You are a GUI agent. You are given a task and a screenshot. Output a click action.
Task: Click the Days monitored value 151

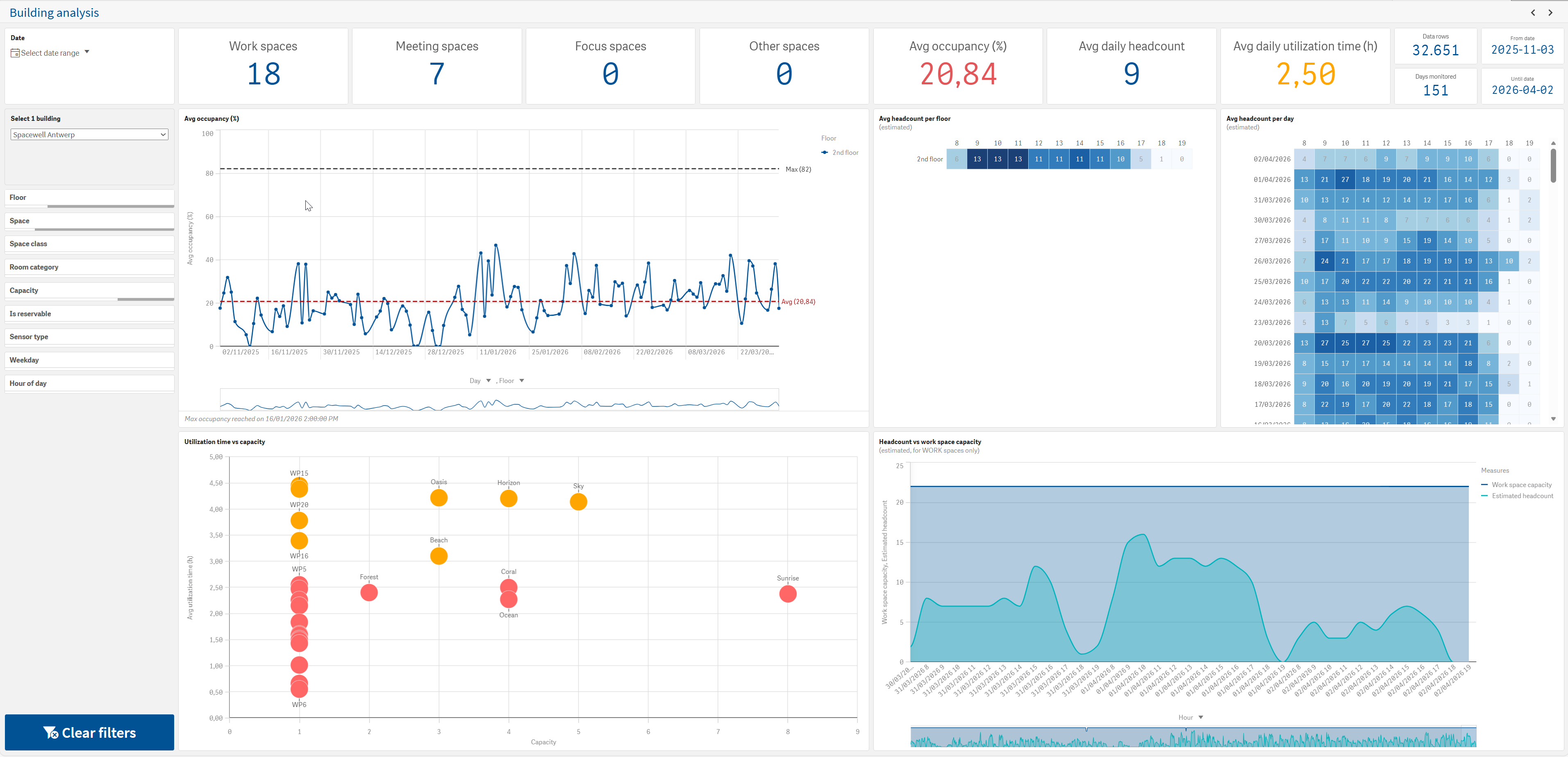pyautogui.click(x=1435, y=91)
